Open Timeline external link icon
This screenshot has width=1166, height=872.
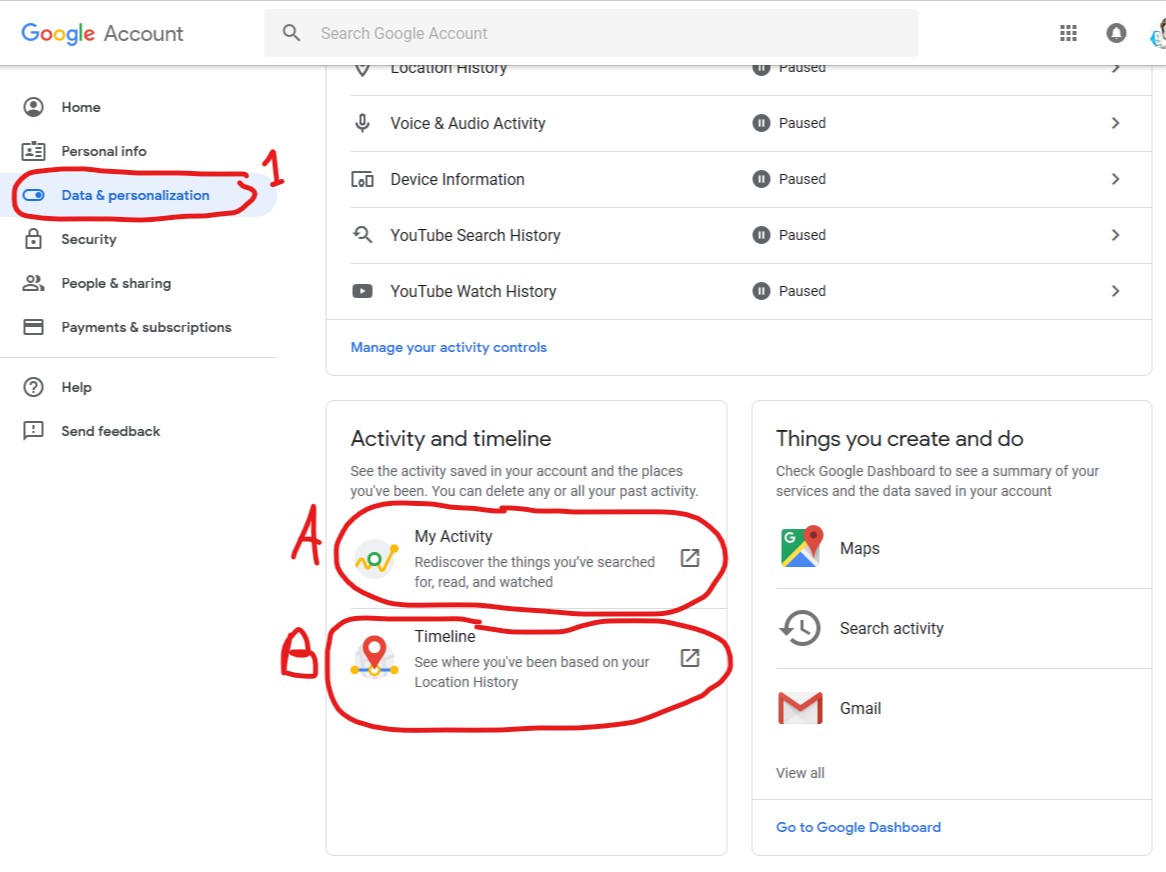pos(690,658)
